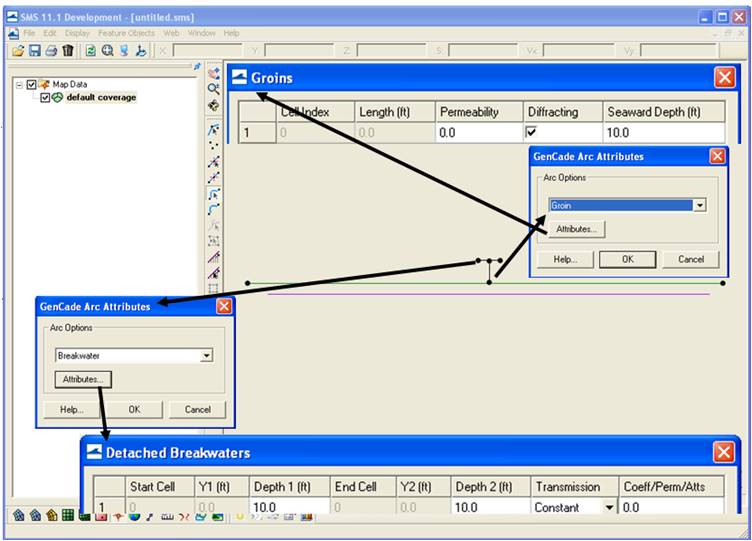The image size is (752, 541).
Task: Select the Map Data tree label
Action: pos(70,84)
